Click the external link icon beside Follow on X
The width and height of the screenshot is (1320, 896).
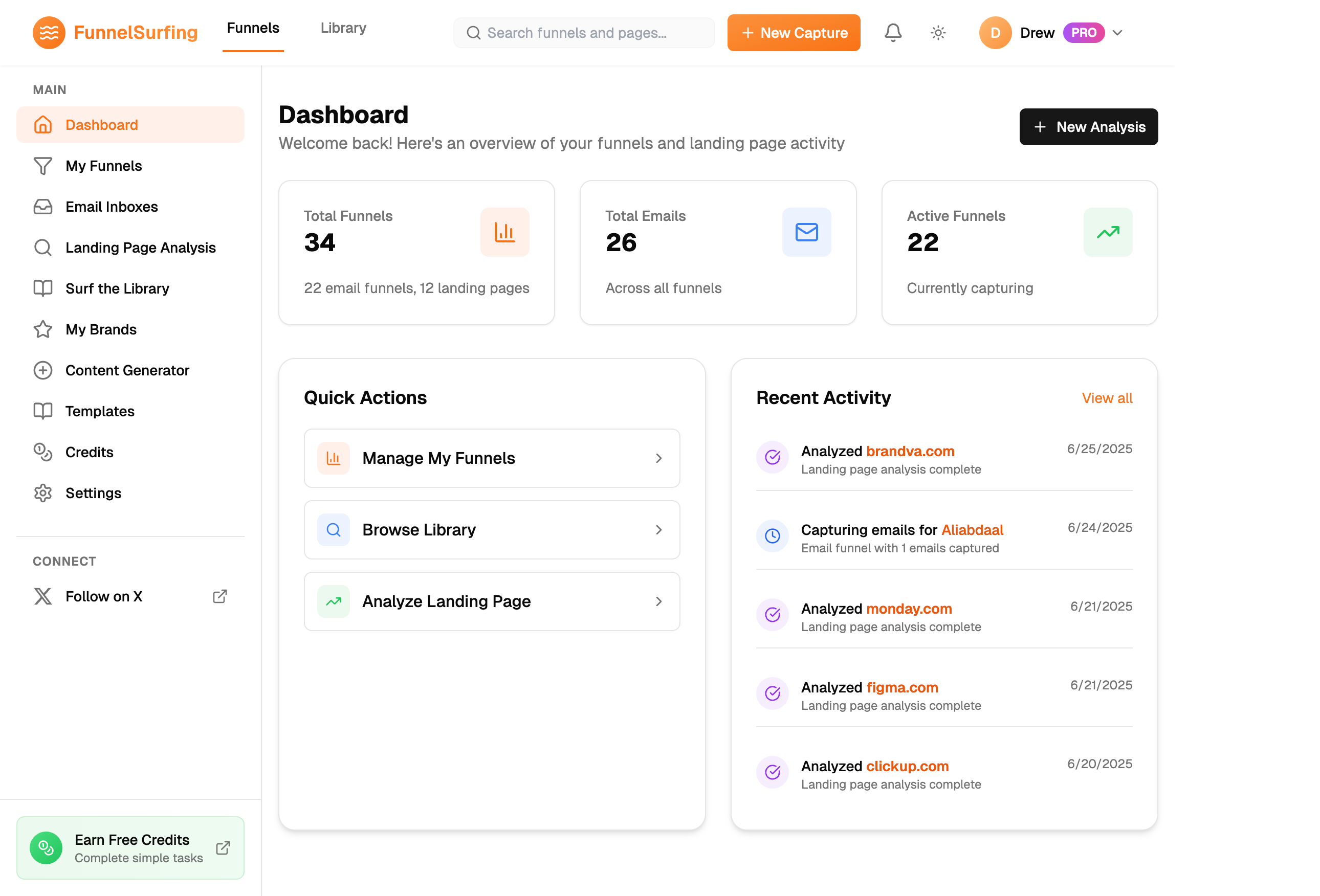221,596
